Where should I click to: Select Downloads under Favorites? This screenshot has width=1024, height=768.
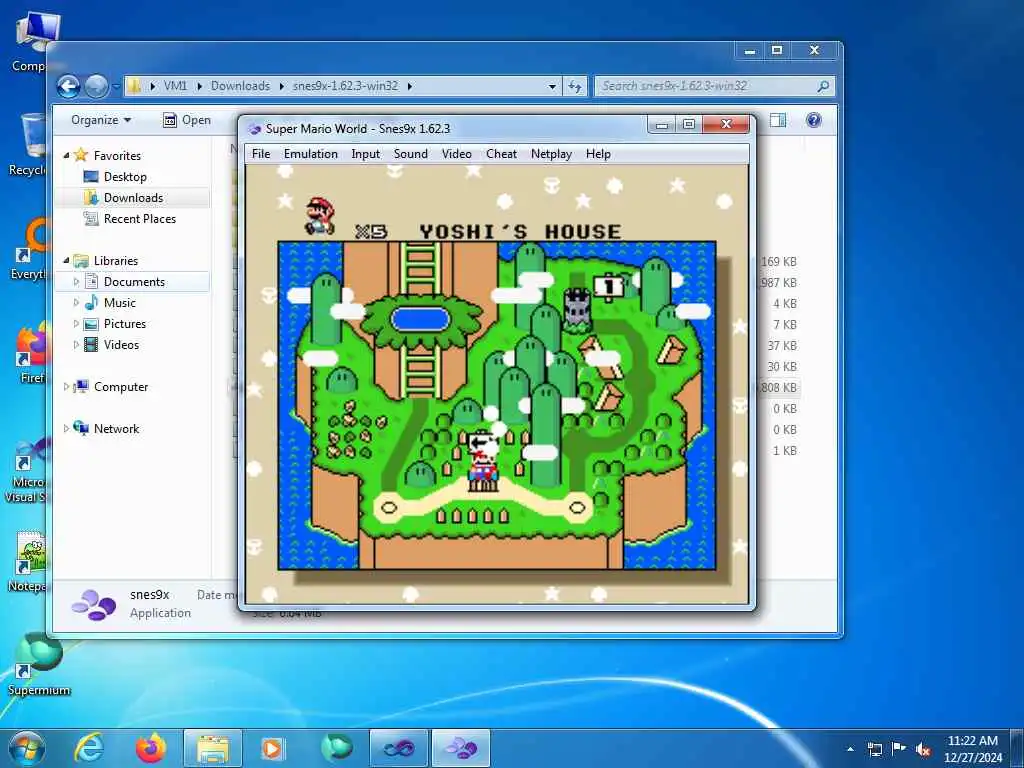pyautogui.click(x=133, y=198)
